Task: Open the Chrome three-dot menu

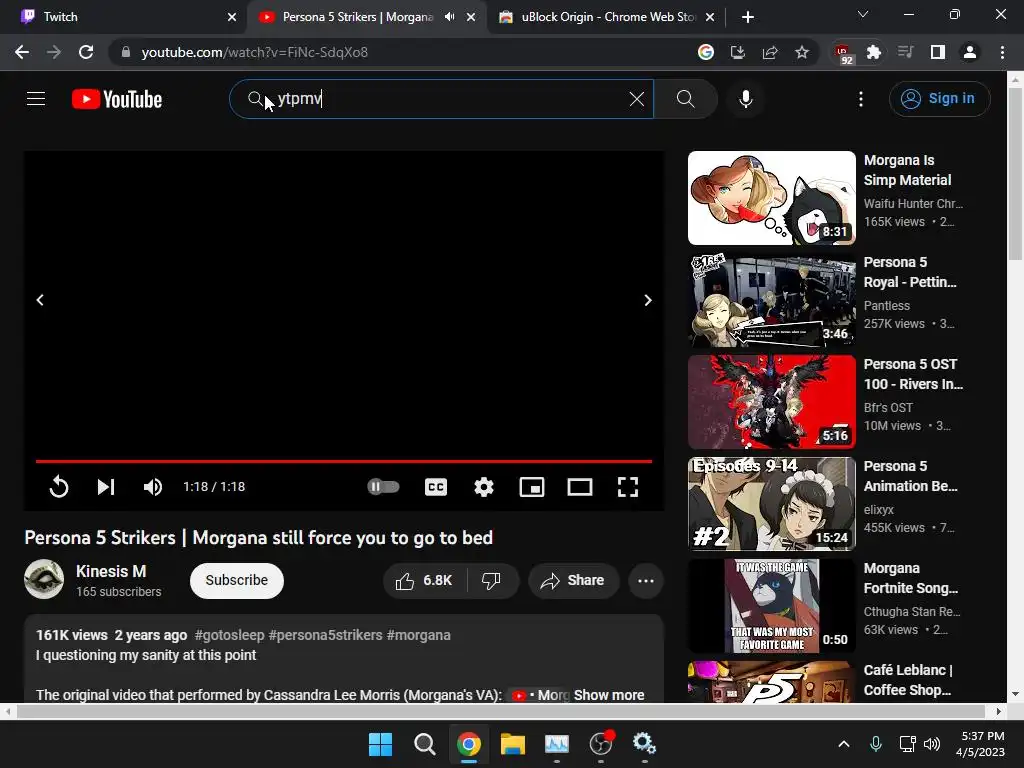Action: 1002,52
